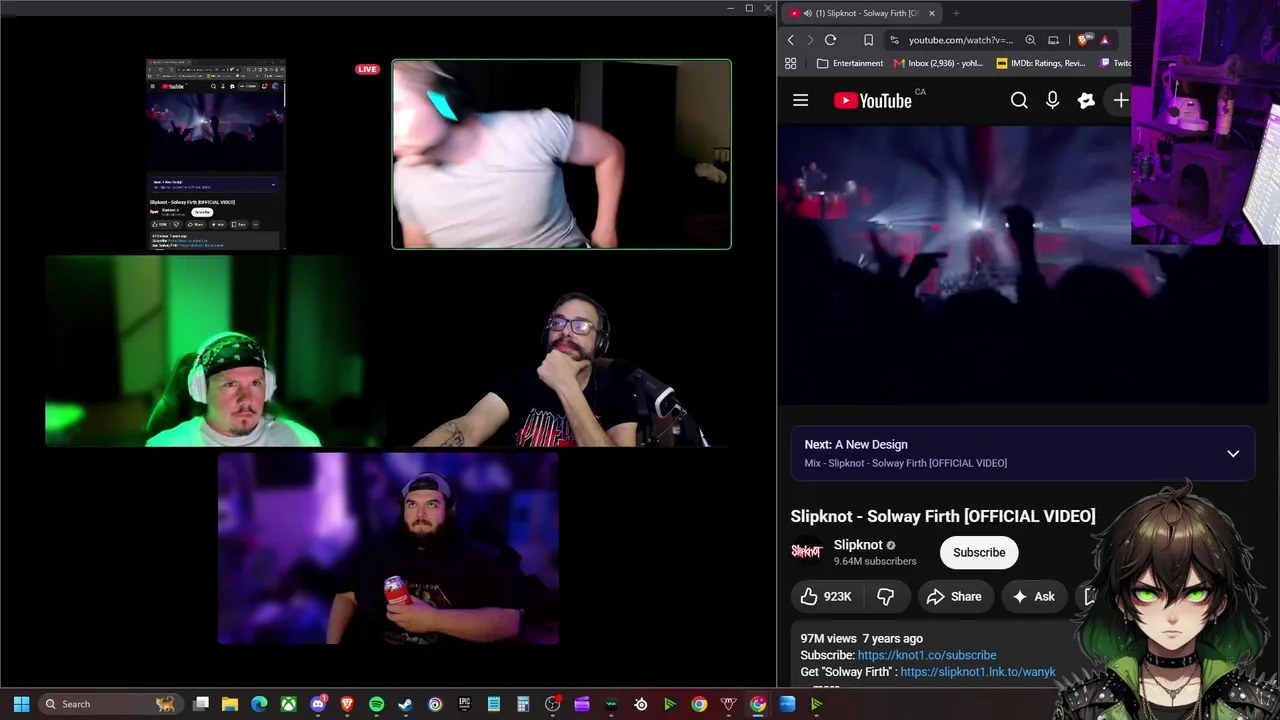Image resolution: width=1280 pixels, height=720 pixels.
Task: Launch Discord from the taskbar
Action: [x=318, y=704]
